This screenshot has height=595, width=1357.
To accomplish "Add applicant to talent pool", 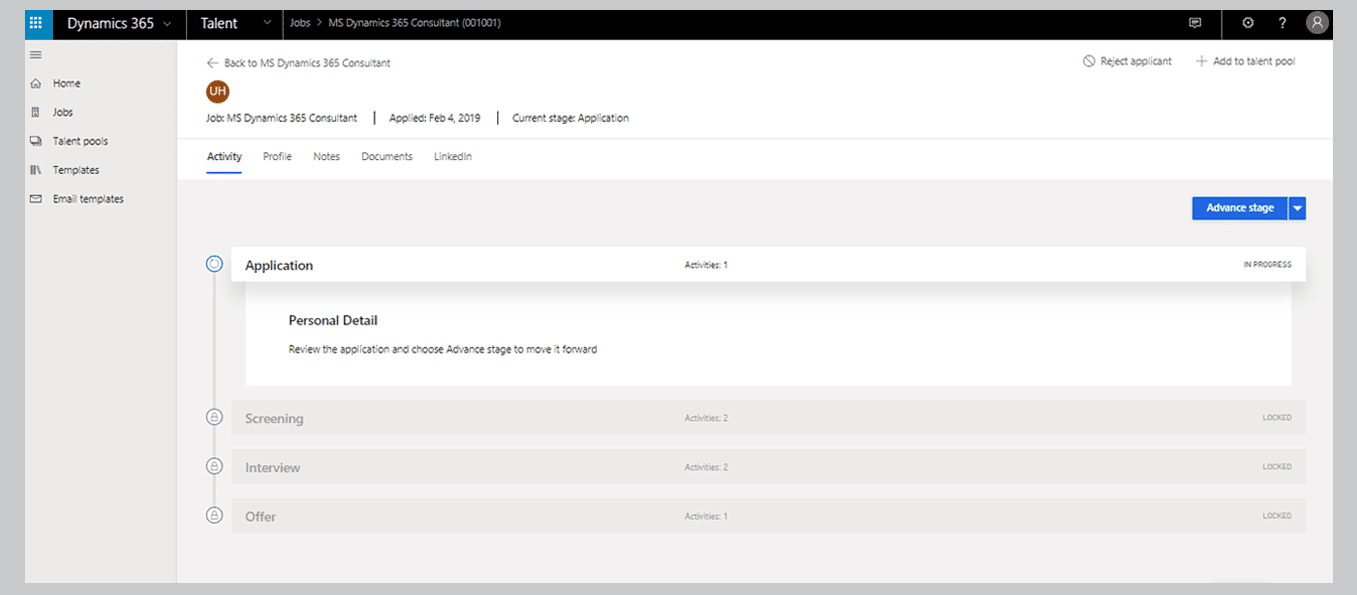I will pyautogui.click(x=1245, y=61).
